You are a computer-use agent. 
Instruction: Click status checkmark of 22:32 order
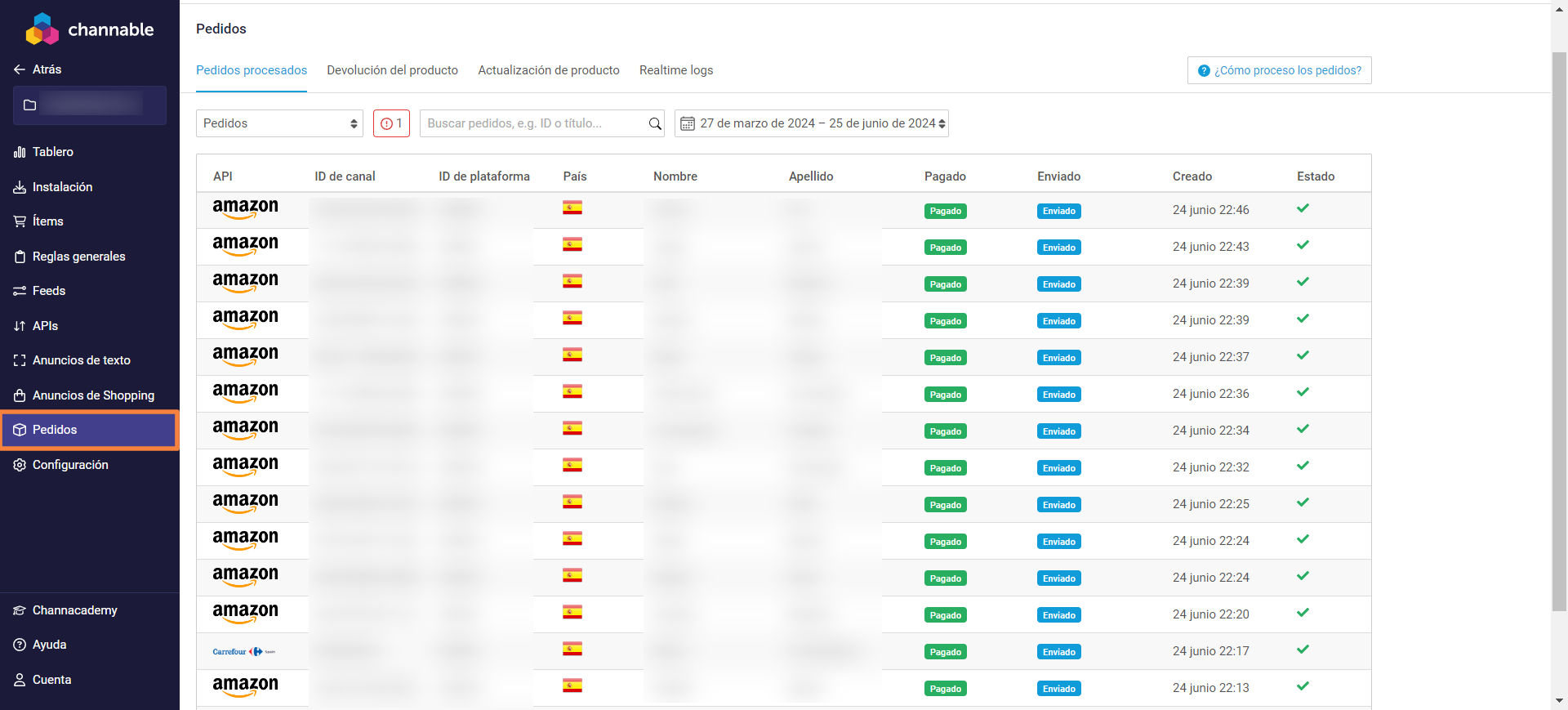click(1303, 466)
